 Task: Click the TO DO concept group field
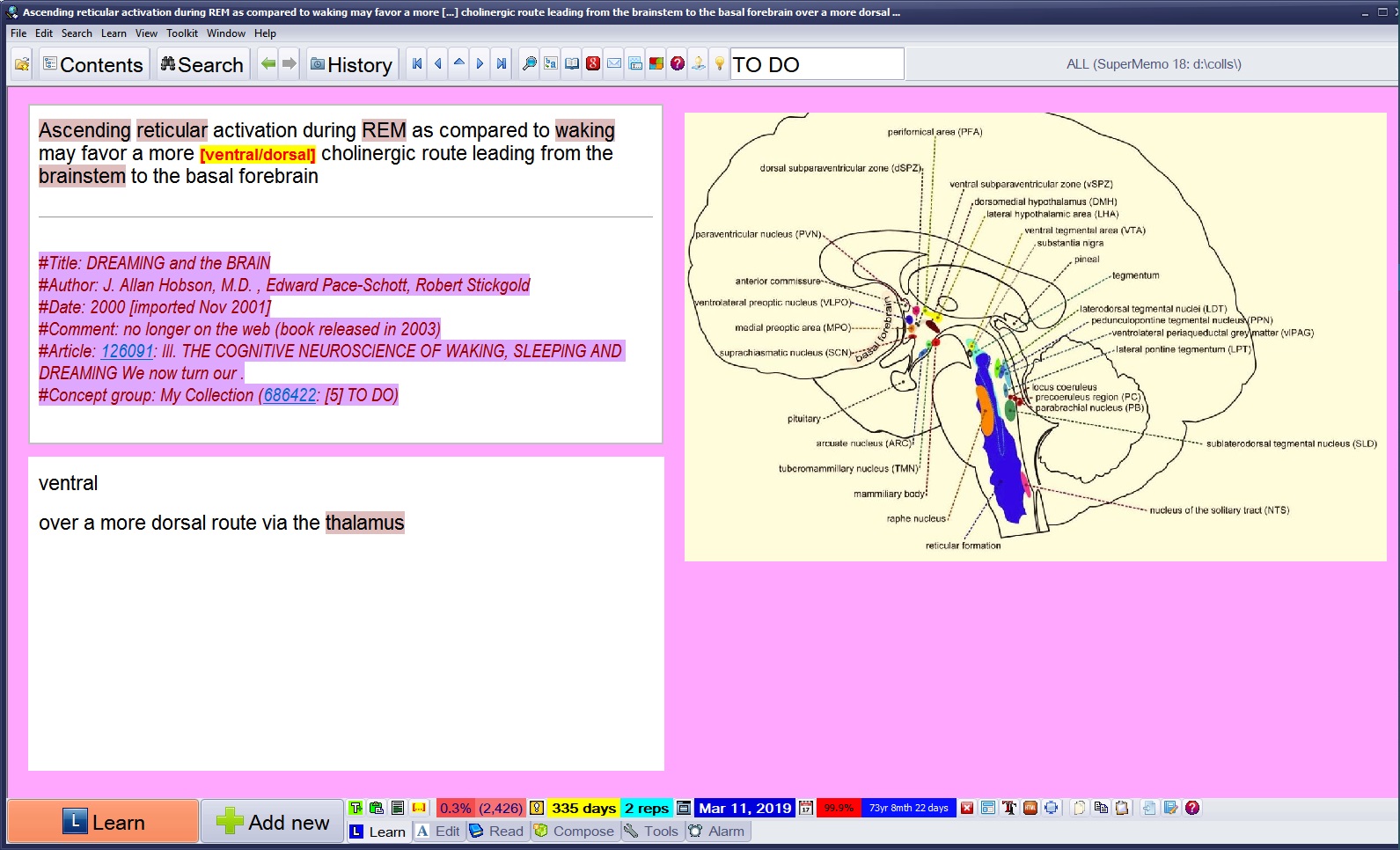click(x=816, y=64)
